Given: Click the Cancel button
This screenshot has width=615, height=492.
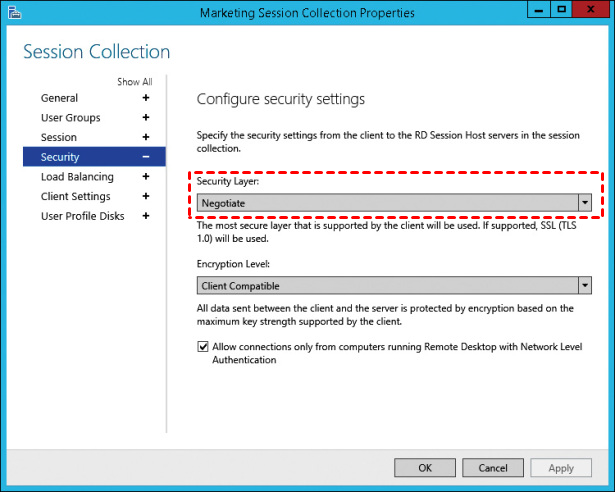Looking at the screenshot, I should pyautogui.click(x=493, y=467).
